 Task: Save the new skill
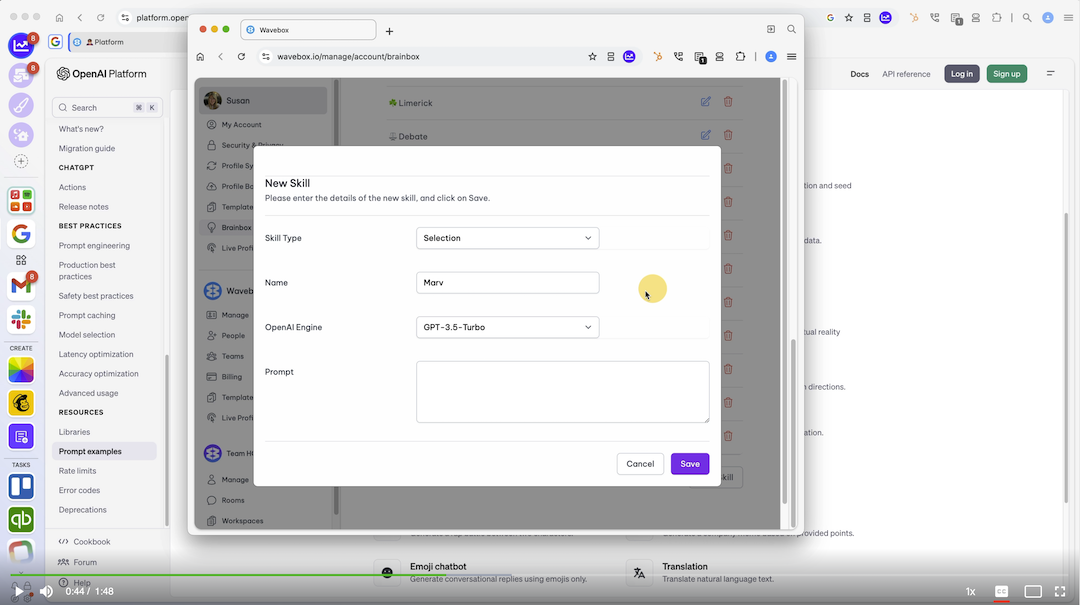coord(690,464)
